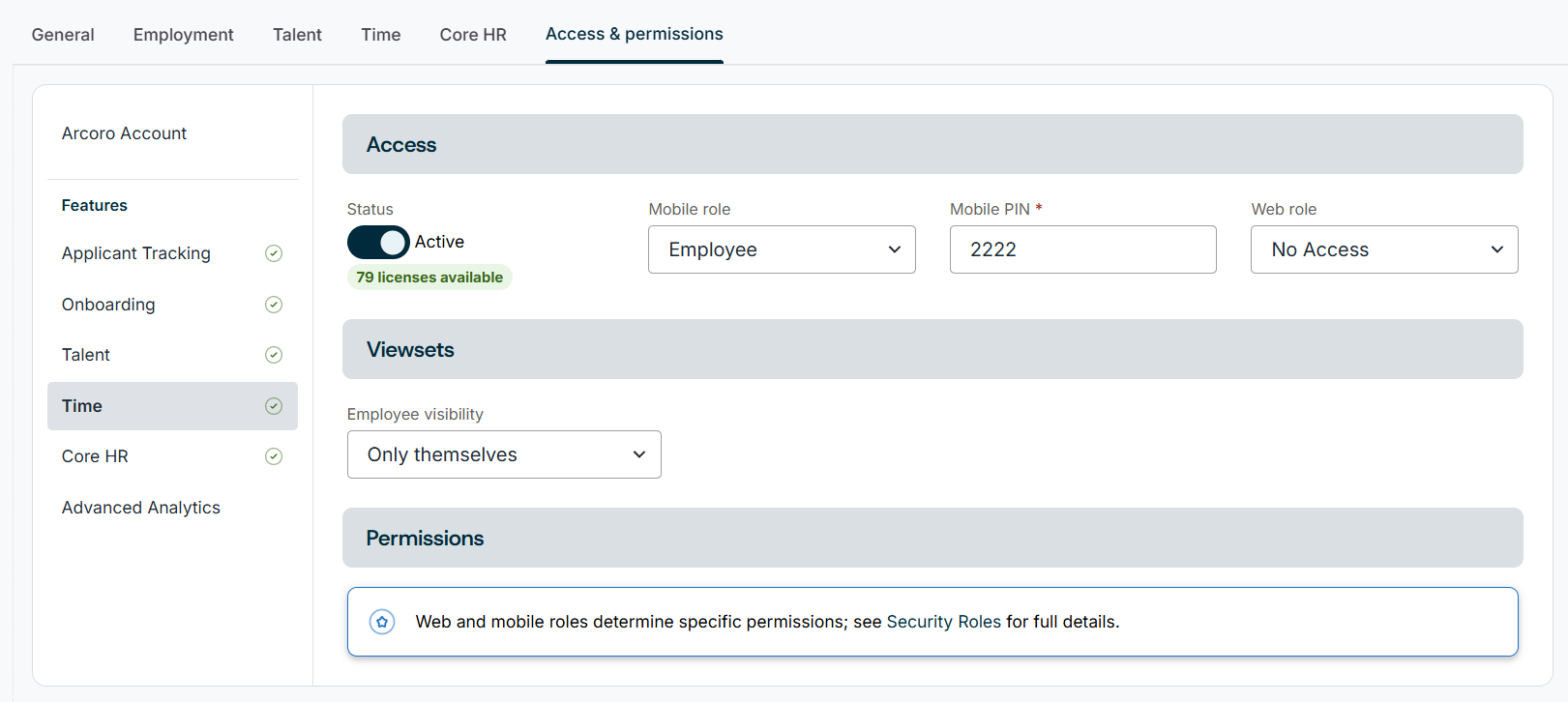The height and width of the screenshot is (702, 1568).
Task: Switch to the Employment tab
Action: 184,35
